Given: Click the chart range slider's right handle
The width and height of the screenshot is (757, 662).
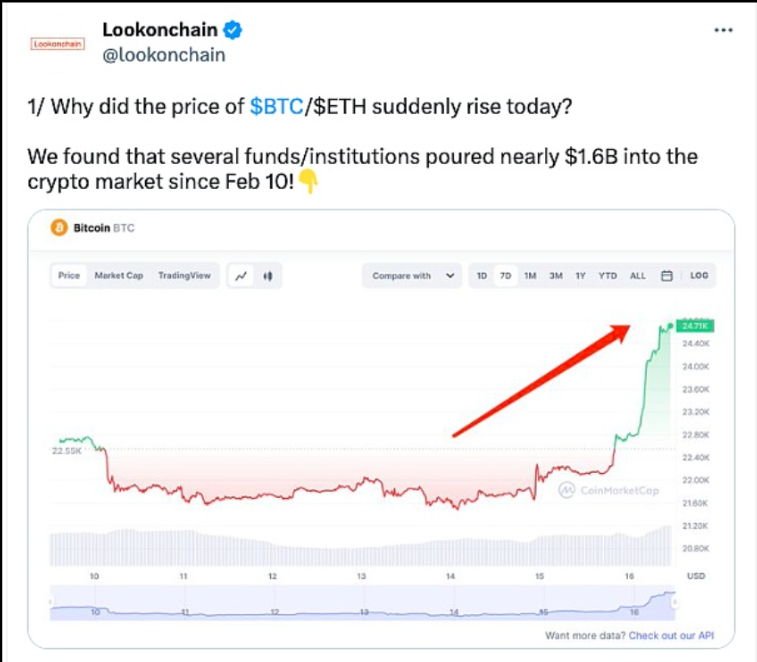Looking at the screenshot, I should tap(675, 603).
